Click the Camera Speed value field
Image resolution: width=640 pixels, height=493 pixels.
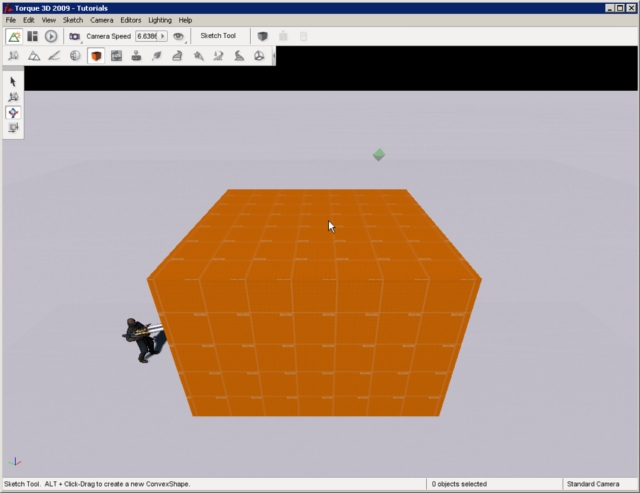147,36
